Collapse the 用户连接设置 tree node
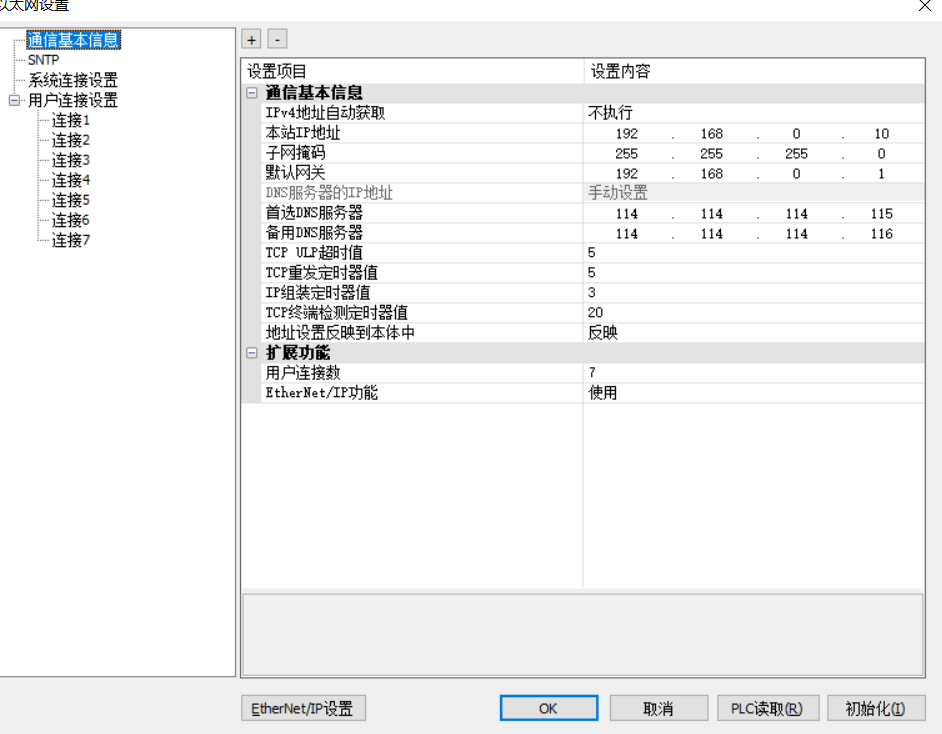The height and width of the screenshot is (734, 942). tap(13, 100)
